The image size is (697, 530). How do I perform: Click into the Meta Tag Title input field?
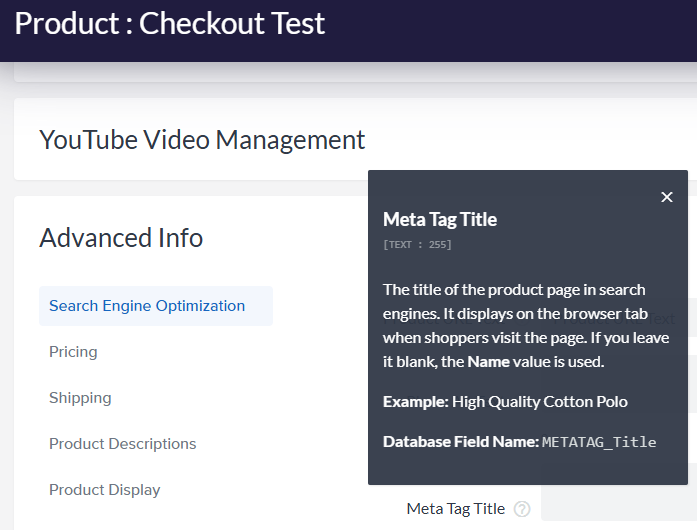(x=615, y=509)
